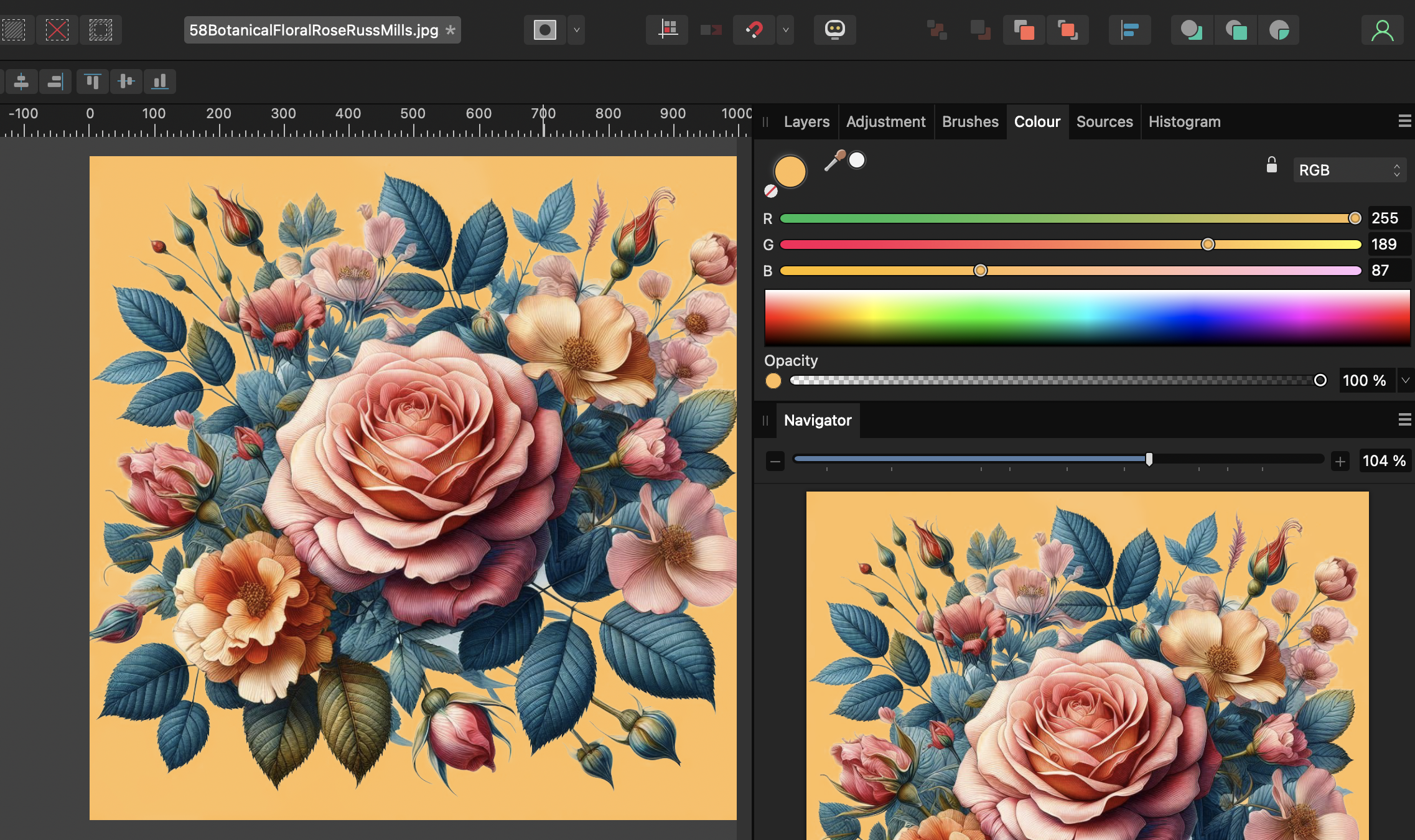Click the Align Right icon

pyautogui.click(x=55, y=81)
